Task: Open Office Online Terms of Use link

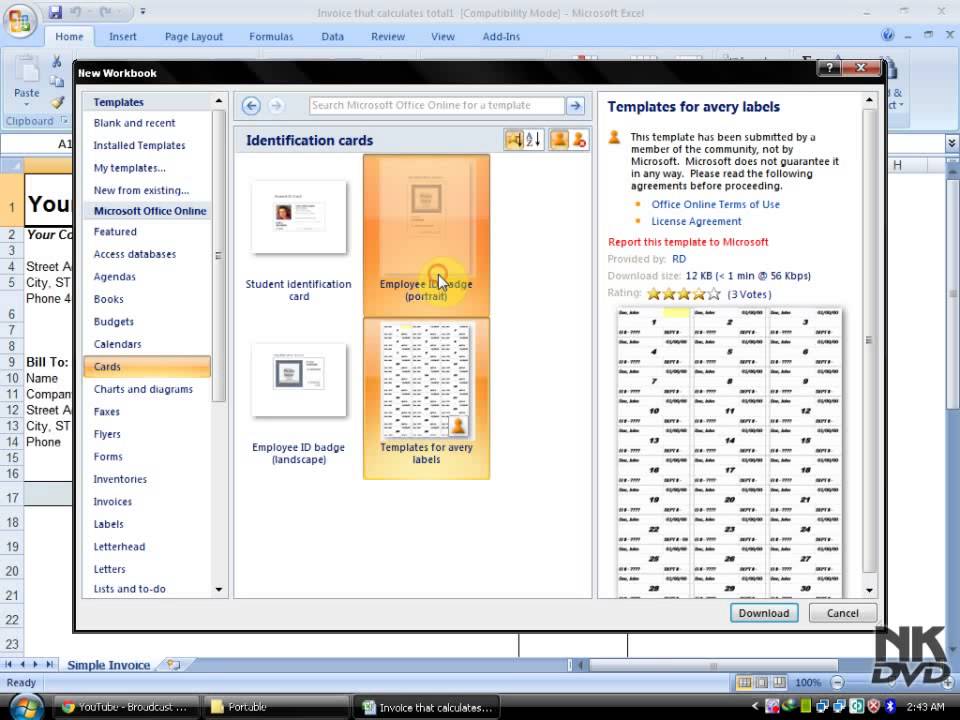Action: tap(715, 204)
